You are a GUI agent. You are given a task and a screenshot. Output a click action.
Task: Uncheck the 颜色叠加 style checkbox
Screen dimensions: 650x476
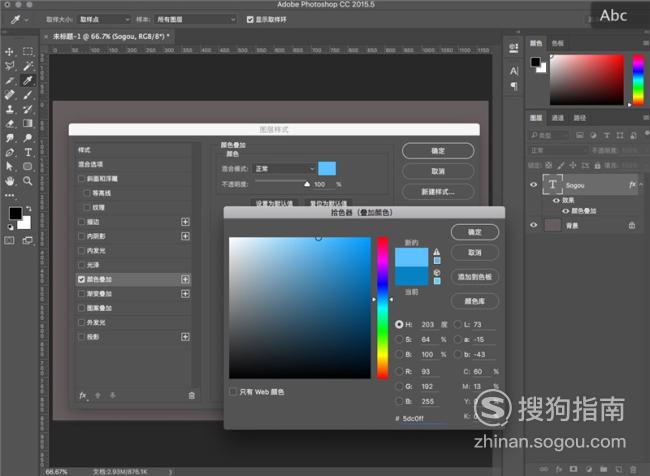(x=81, y=279)
